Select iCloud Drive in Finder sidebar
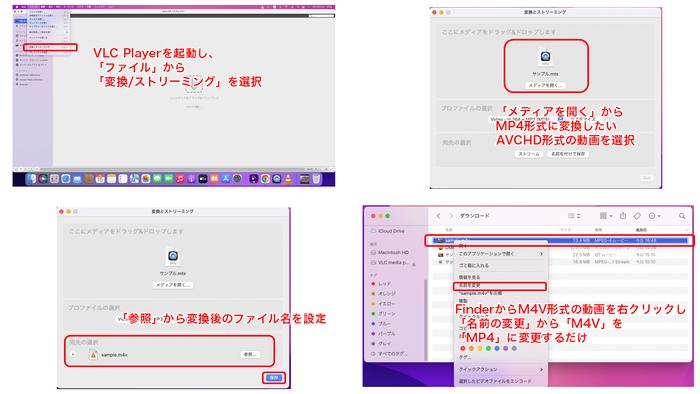Screen dimensions: 700x394 [x=388, y=231]
